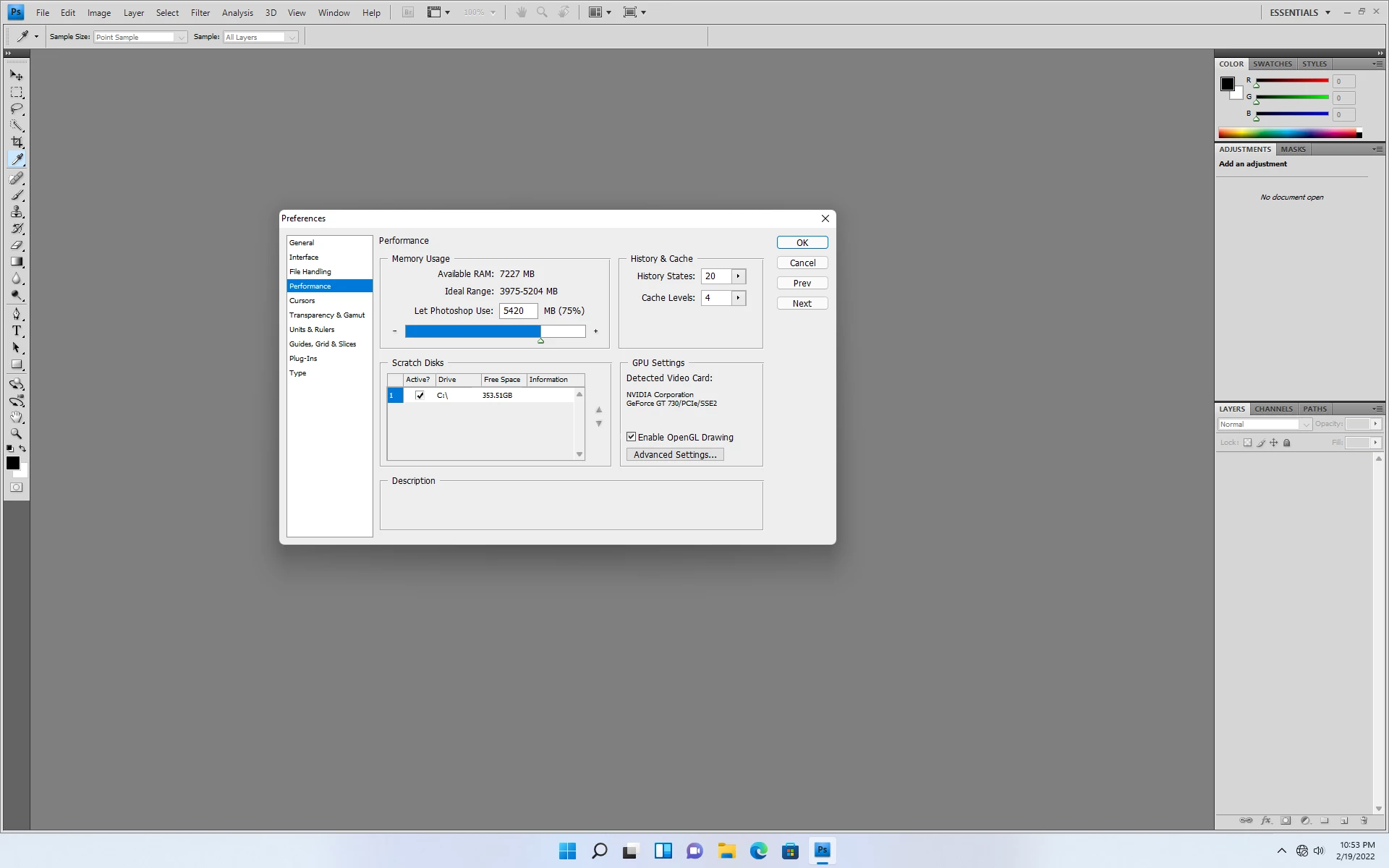Image resolution: width=1389 pixels, height=868 pixels.
Task: Disable Enable OpenGL Drawing checkbox
Action: pyautogui.click(x=632, y=437)
